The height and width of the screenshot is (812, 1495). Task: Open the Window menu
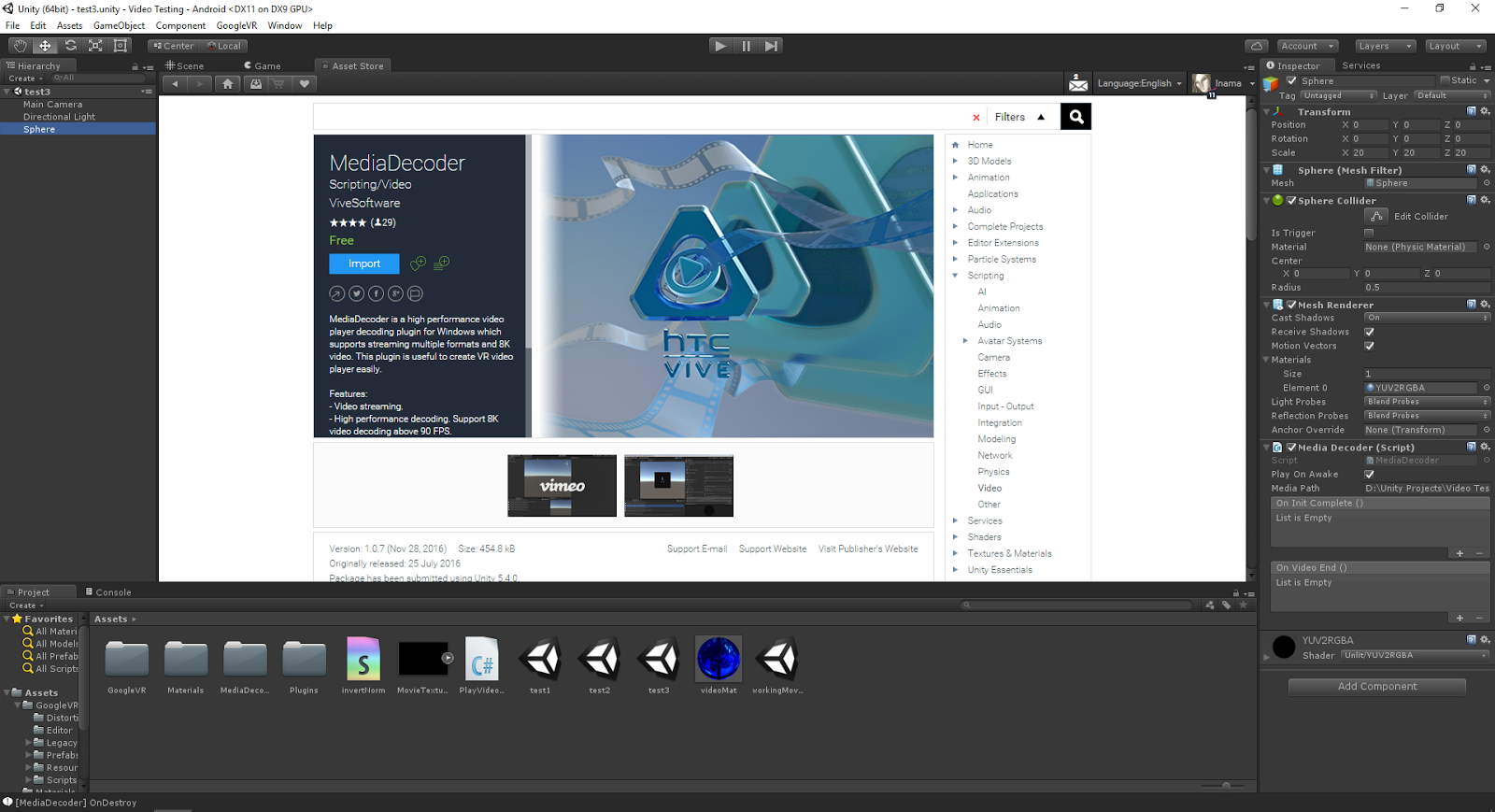(x=285, y=25)
